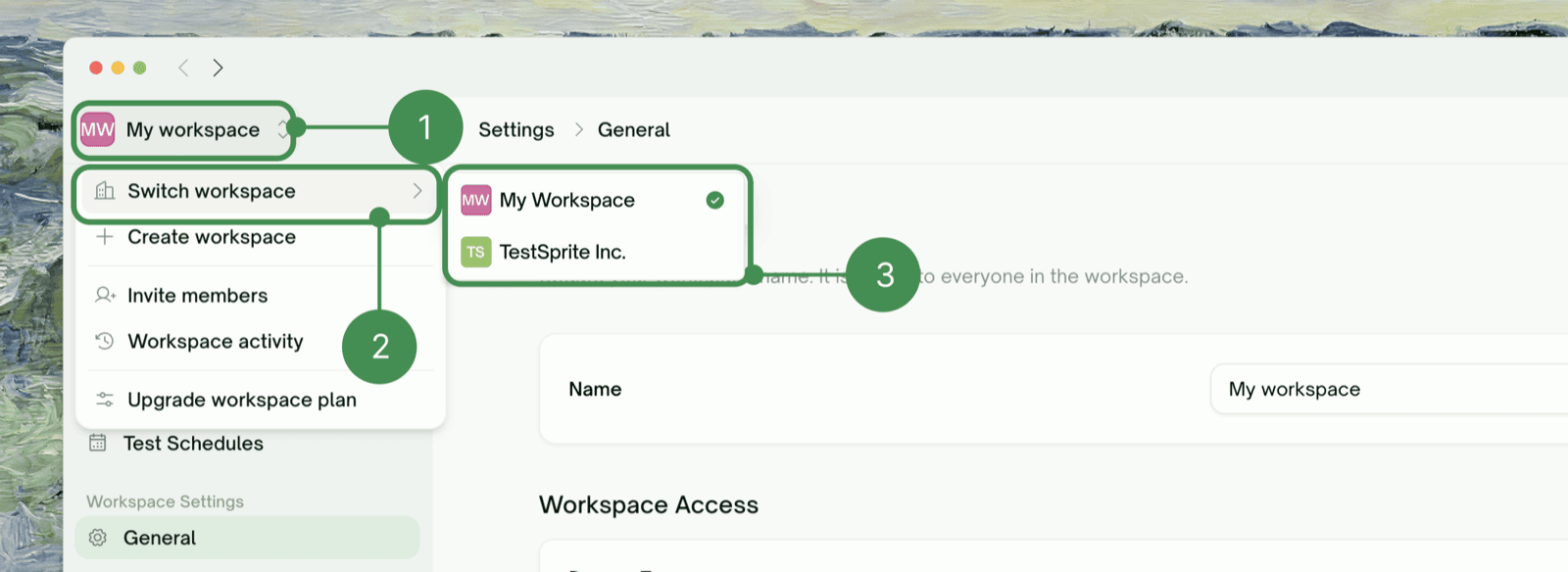Click the breadcrumb chevron separator

[x=578, y=130]
